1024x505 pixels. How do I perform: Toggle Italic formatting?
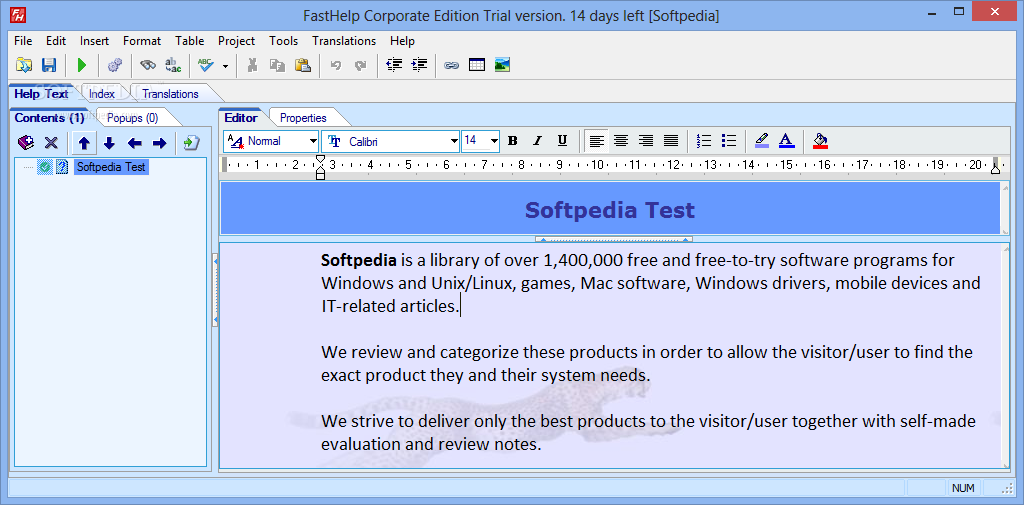pyautogui.click(x=537, y=140)
